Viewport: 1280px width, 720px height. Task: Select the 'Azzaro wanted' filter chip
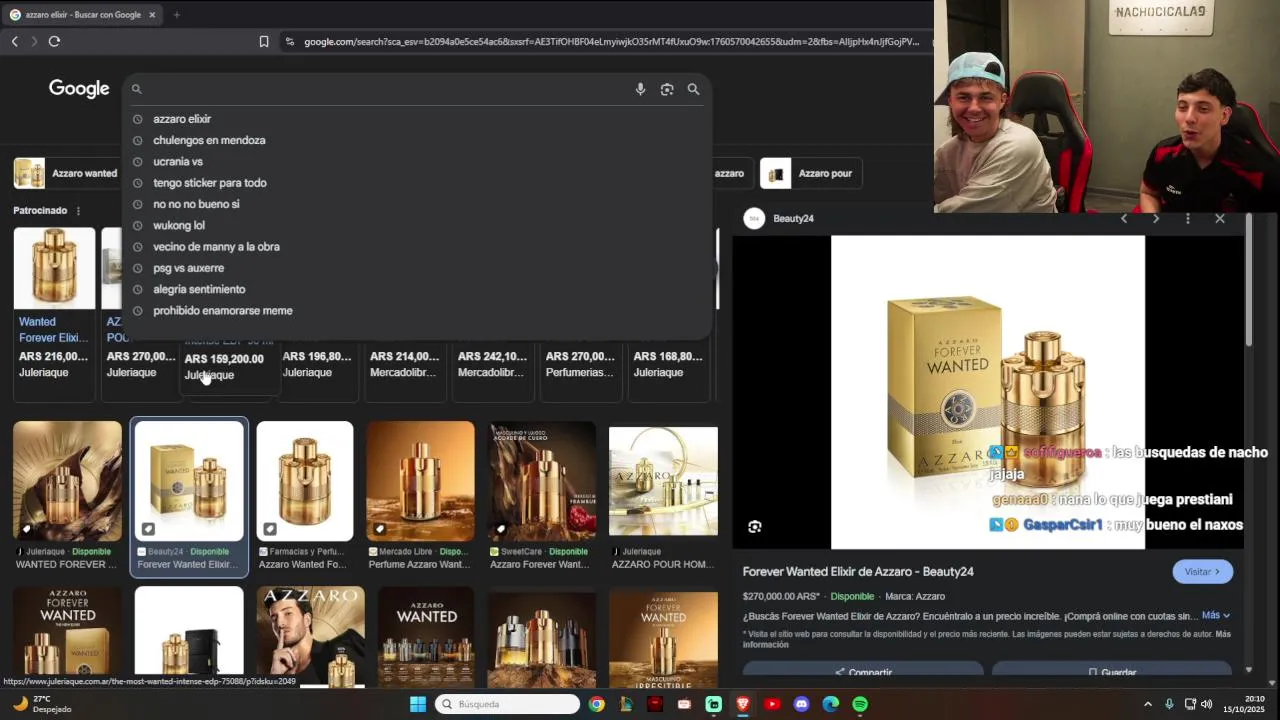66,173
